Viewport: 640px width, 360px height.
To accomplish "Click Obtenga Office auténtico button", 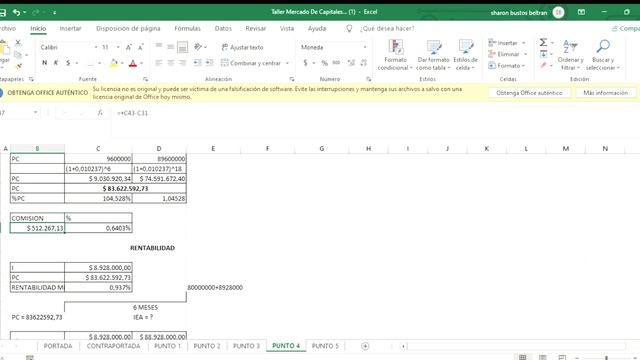I will click(529, 93).
